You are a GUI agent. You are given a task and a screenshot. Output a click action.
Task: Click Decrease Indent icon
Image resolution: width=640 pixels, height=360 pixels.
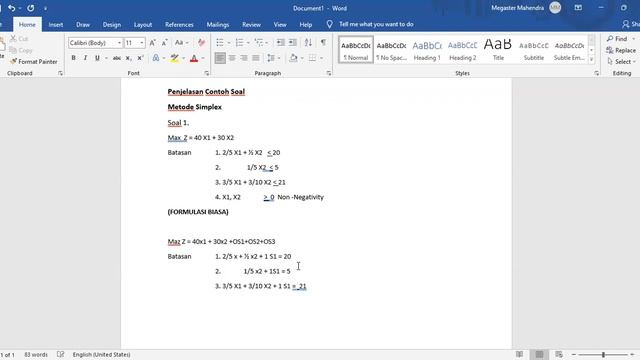coord(280,42)
